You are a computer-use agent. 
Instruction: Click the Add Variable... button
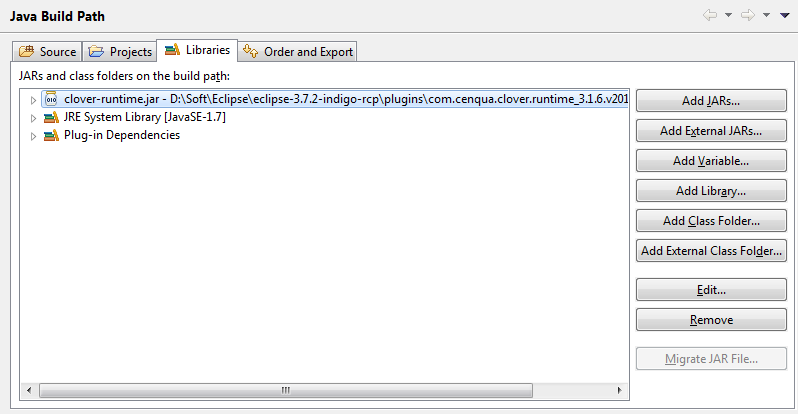[710, 161]
